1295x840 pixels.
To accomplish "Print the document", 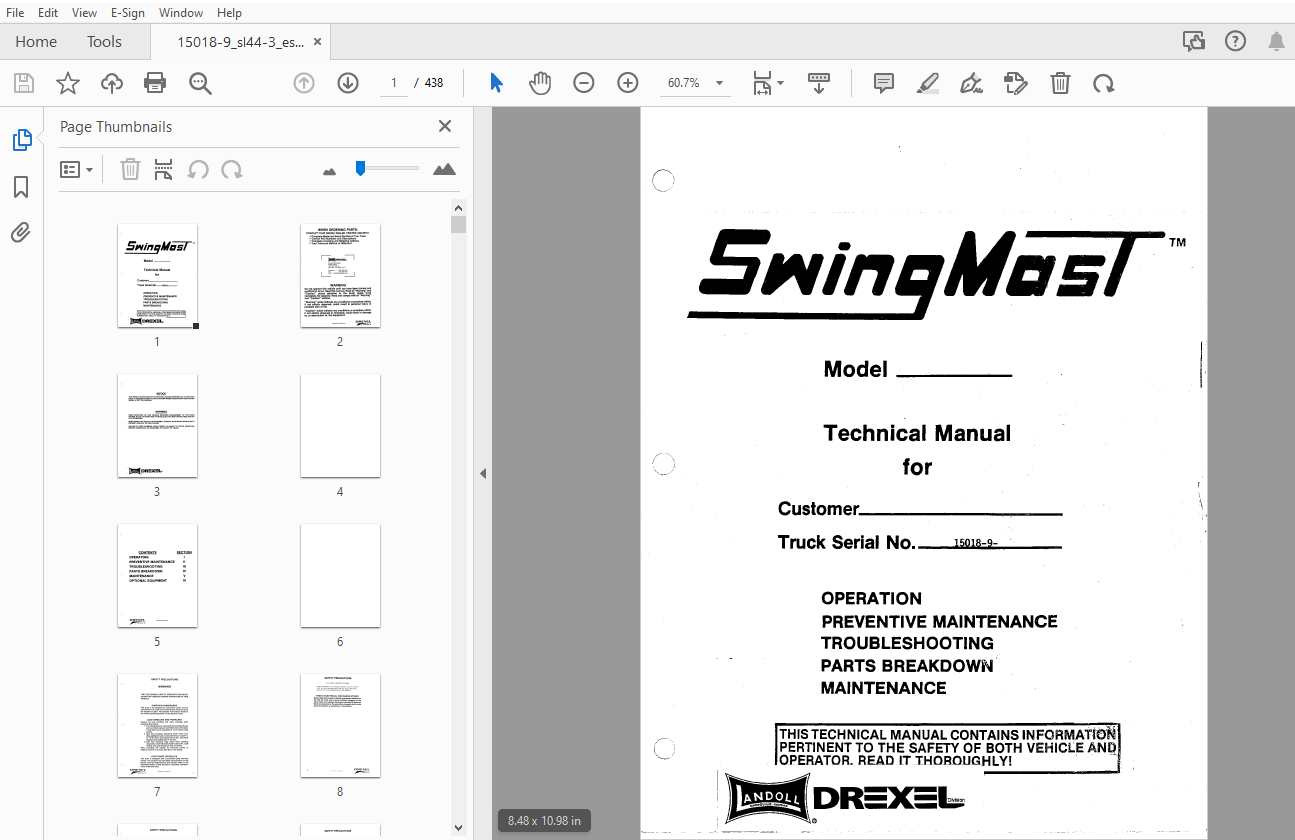I will (155, 83).
